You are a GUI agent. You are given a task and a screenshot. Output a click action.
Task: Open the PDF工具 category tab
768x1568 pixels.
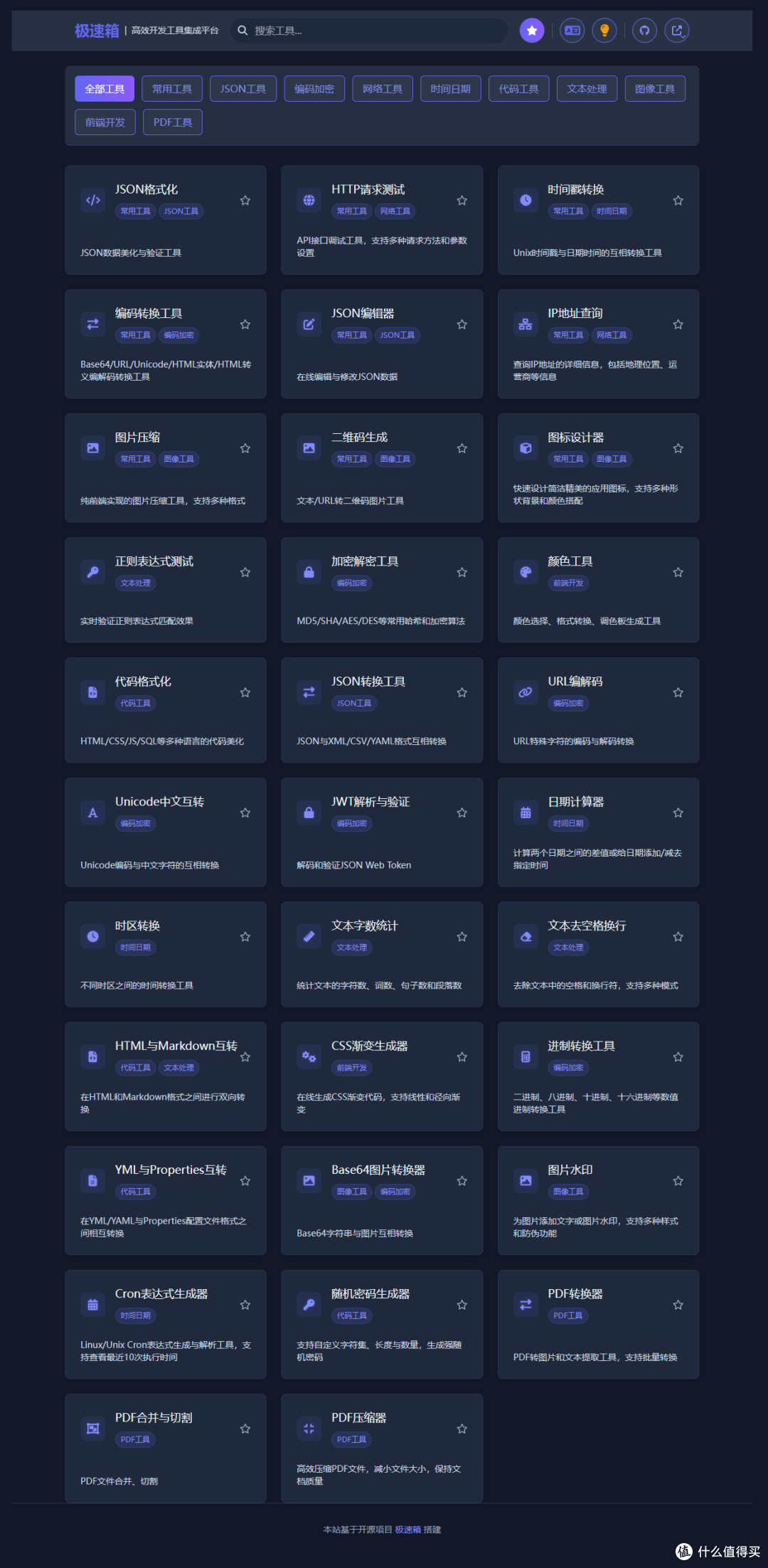click(173, 122)
